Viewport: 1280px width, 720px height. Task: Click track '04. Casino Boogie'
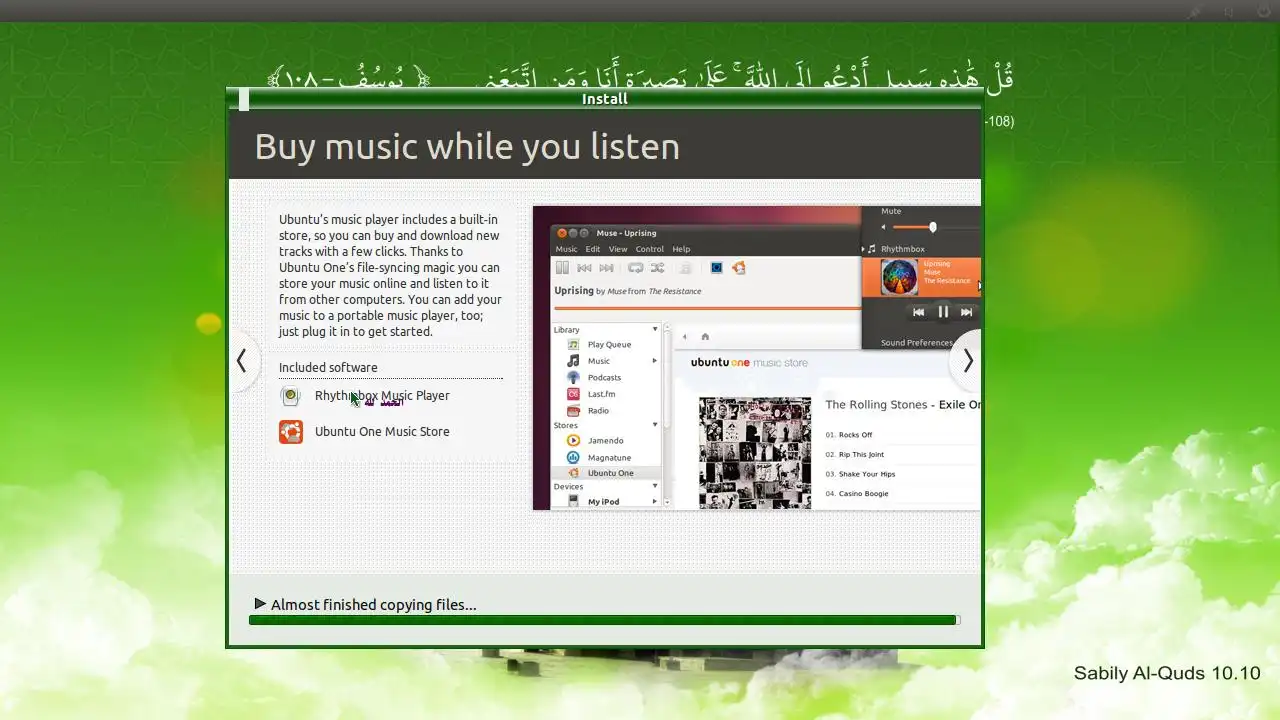pos(857,493)
